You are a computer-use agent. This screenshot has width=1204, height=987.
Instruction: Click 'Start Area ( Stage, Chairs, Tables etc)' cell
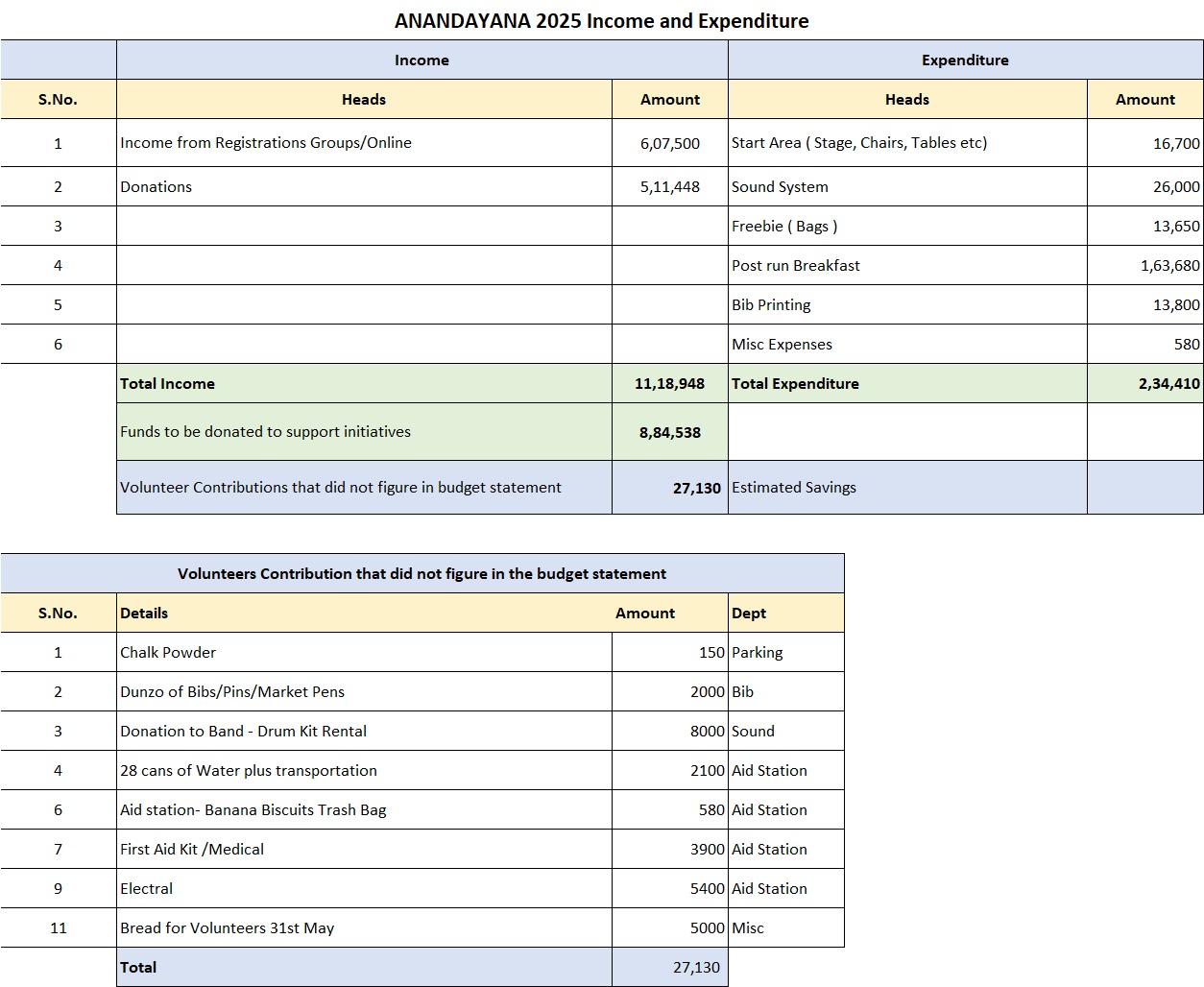[x=907, y=143]
